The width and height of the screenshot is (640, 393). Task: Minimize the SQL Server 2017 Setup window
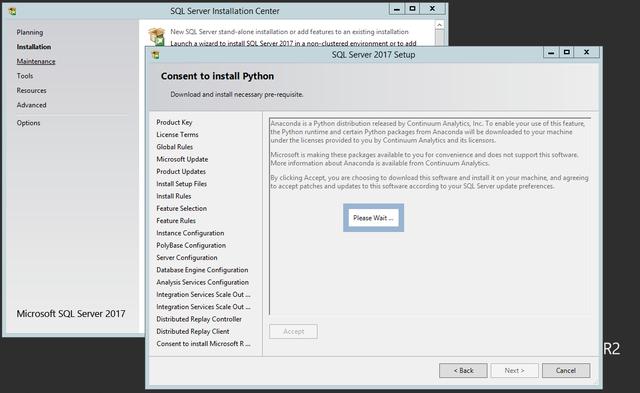(x=551, y=52)
